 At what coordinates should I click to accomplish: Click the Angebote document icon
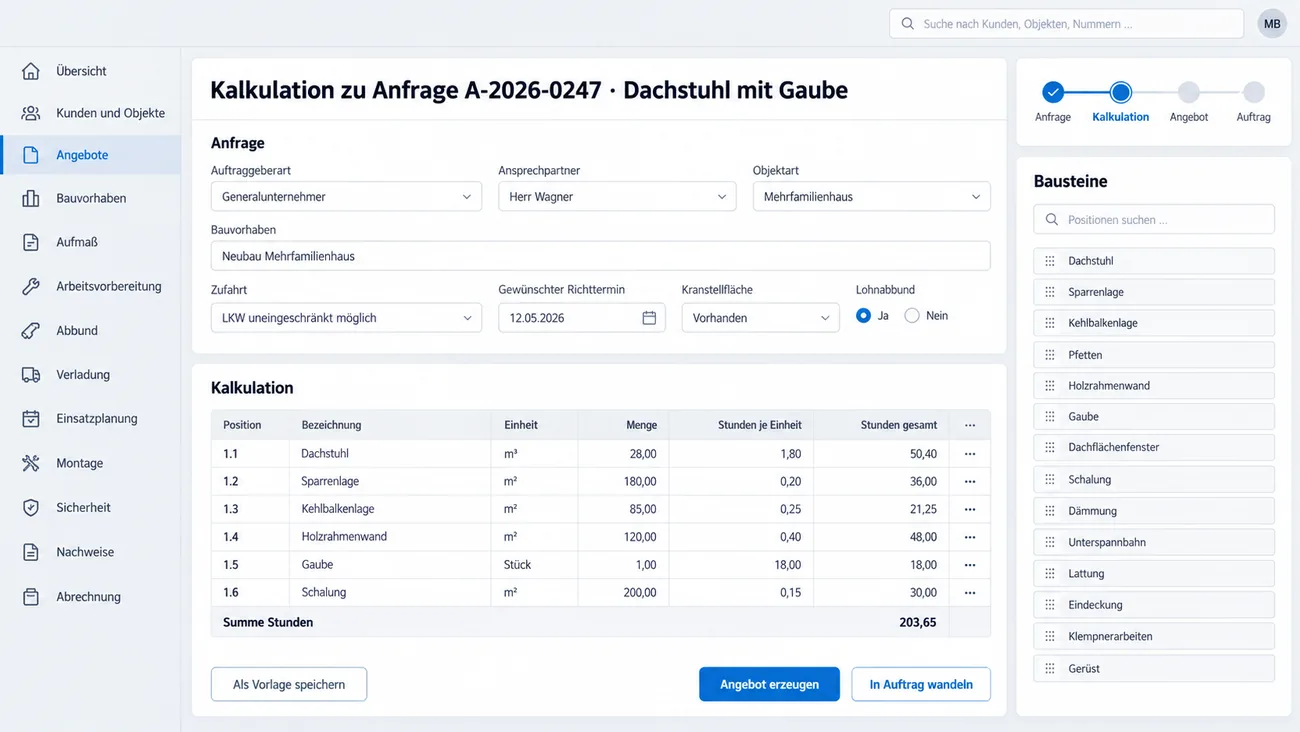pos(31,155)
